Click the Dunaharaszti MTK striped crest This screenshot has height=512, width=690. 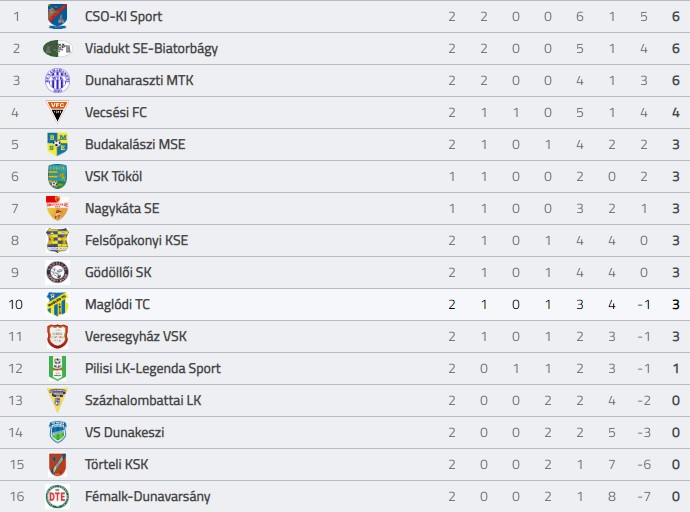57,80
